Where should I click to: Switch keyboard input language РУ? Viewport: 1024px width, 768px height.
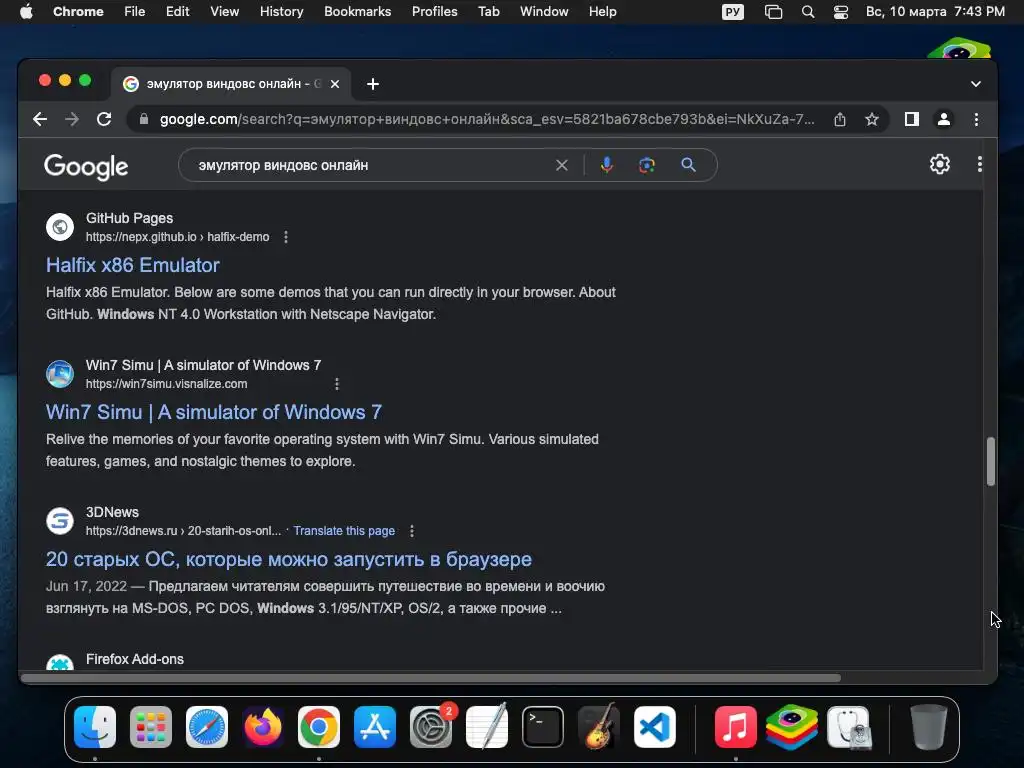733,12
